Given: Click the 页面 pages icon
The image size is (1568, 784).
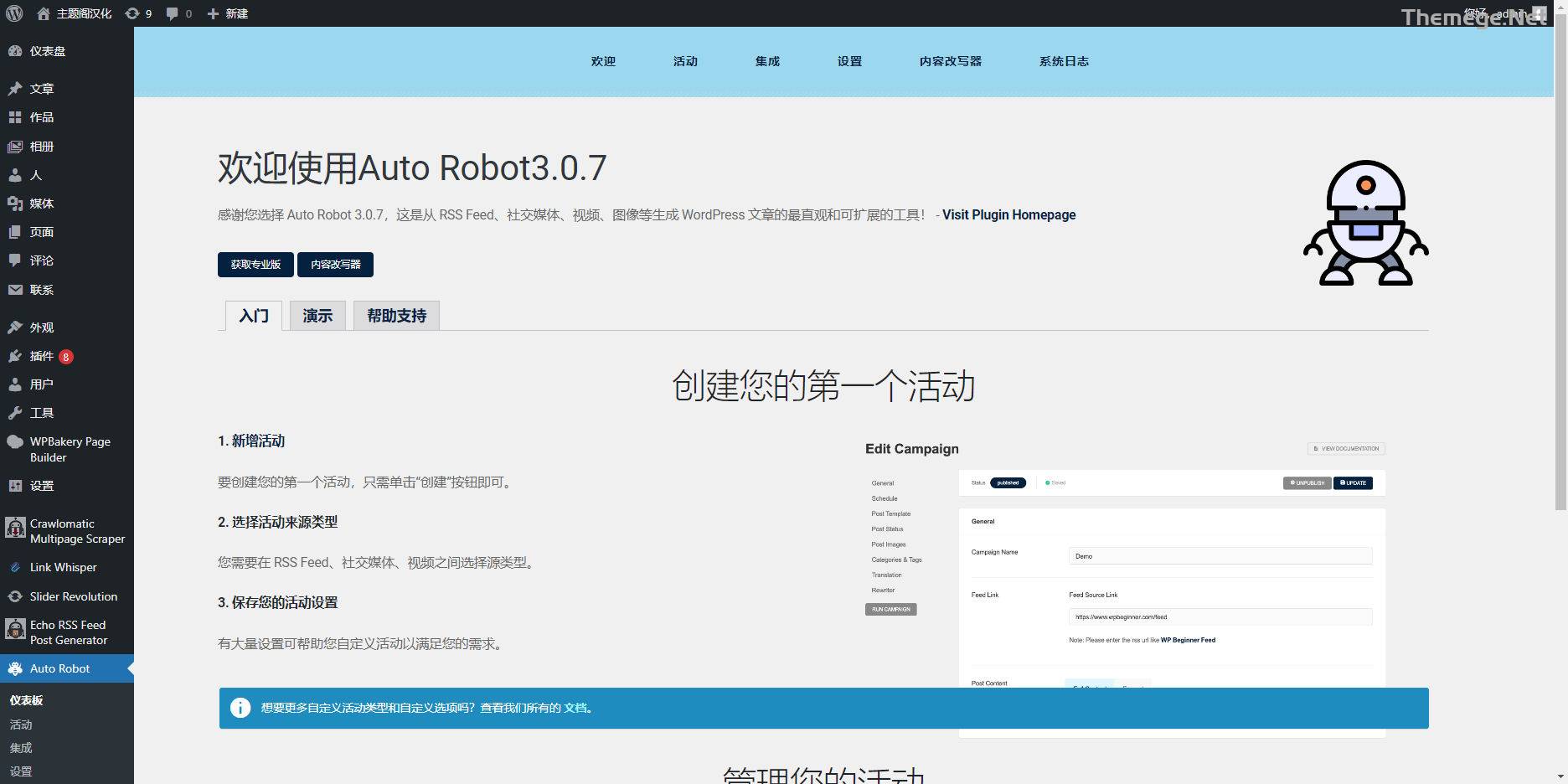Looking at the screenshot, I should point(15,232).
